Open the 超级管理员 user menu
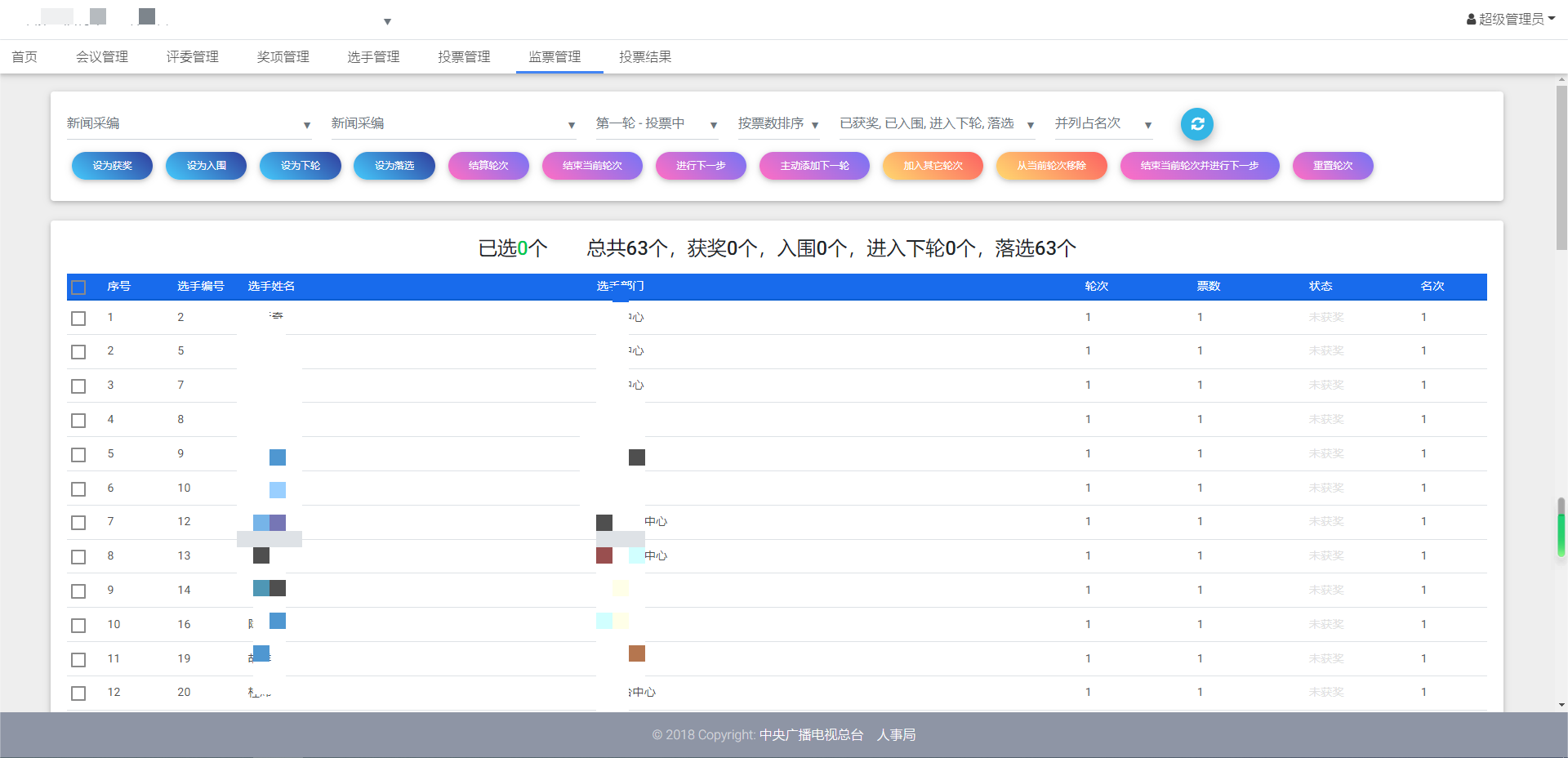The height and width of the screenshot is (758, 1568). 1511,19
